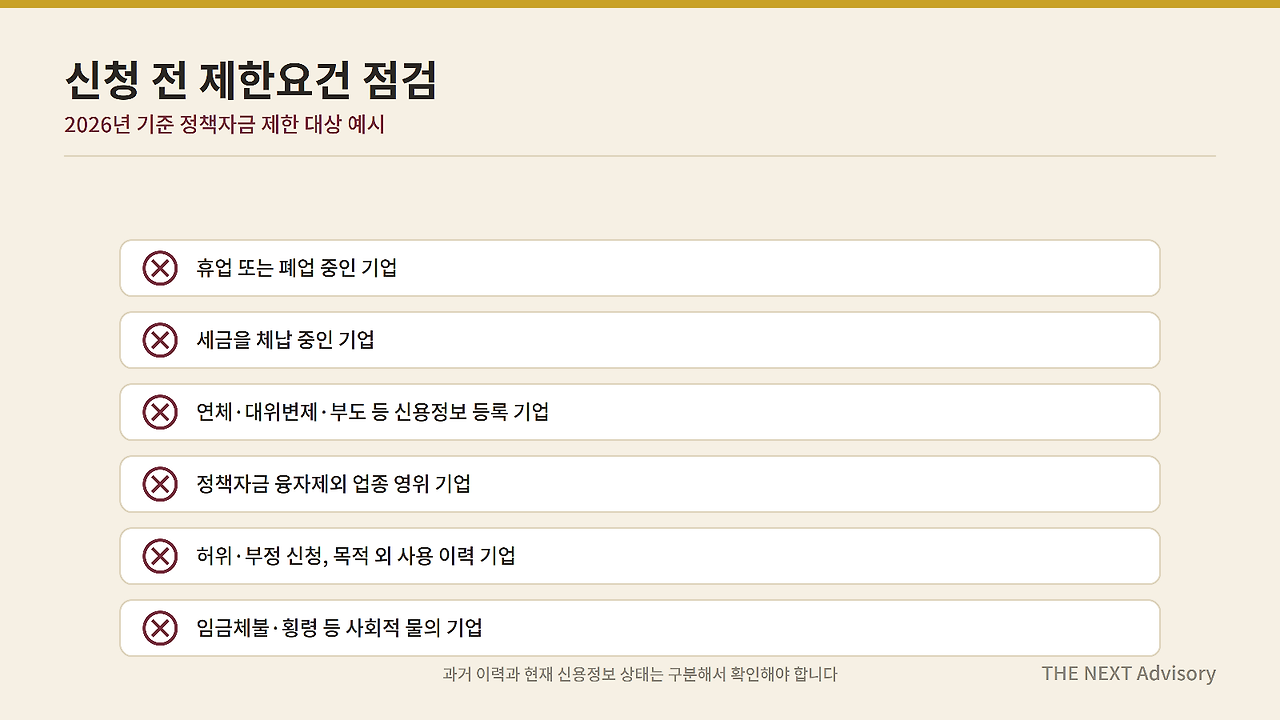Viewport: 1280px width, 720px height.
Task: Select the subtitle 2026년 기준 정책자금 제한 대상 예시
Action: pos(224,125)
